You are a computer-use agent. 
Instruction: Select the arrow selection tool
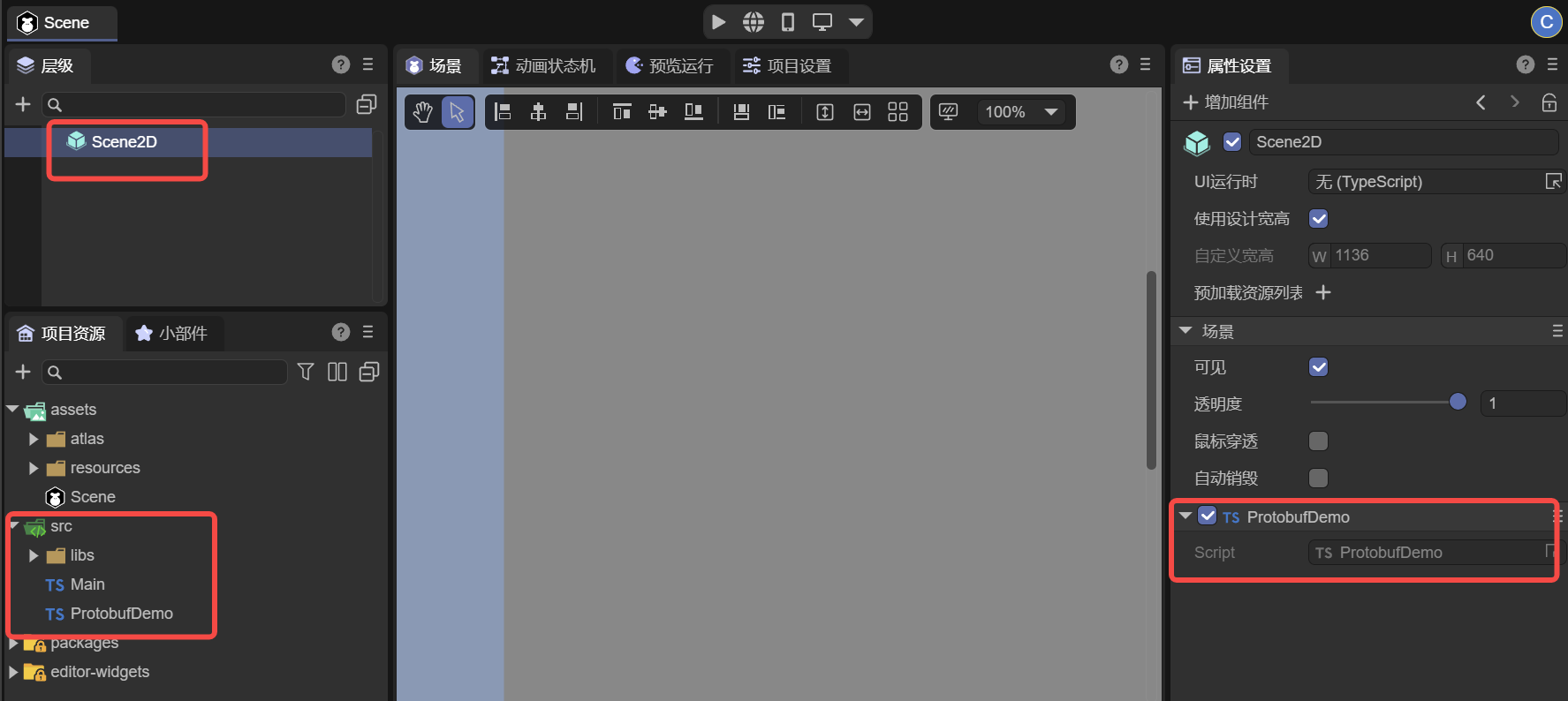coord(457,112)
